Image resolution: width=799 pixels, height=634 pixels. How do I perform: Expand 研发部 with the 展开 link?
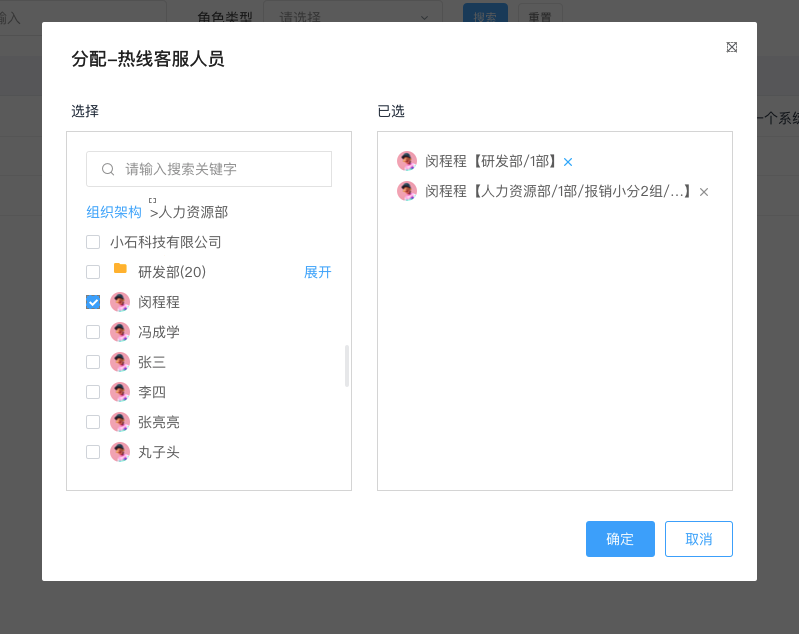pyautogui.click(x=317, y=272)
